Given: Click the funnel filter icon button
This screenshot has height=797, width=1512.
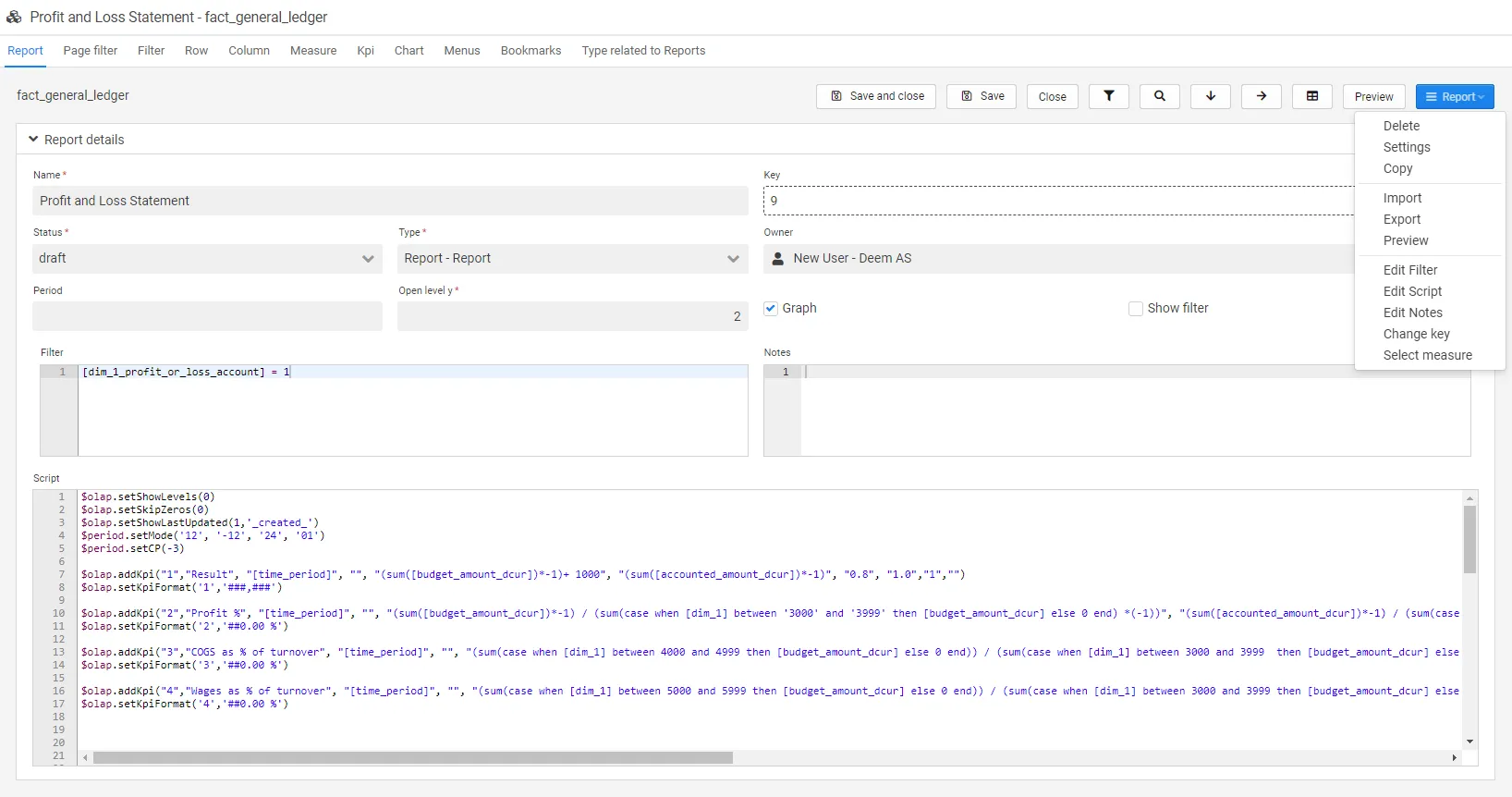Looking at the screenshot, I should tap(1108, 96).
